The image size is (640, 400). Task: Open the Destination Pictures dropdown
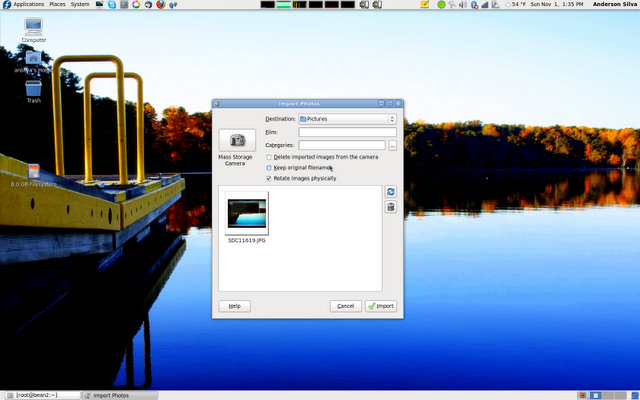coord(347,119)
